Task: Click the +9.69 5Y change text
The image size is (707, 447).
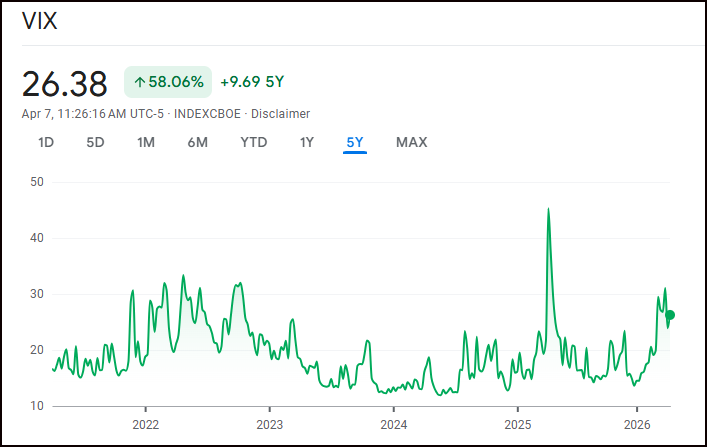Action: tap(253, 82)
